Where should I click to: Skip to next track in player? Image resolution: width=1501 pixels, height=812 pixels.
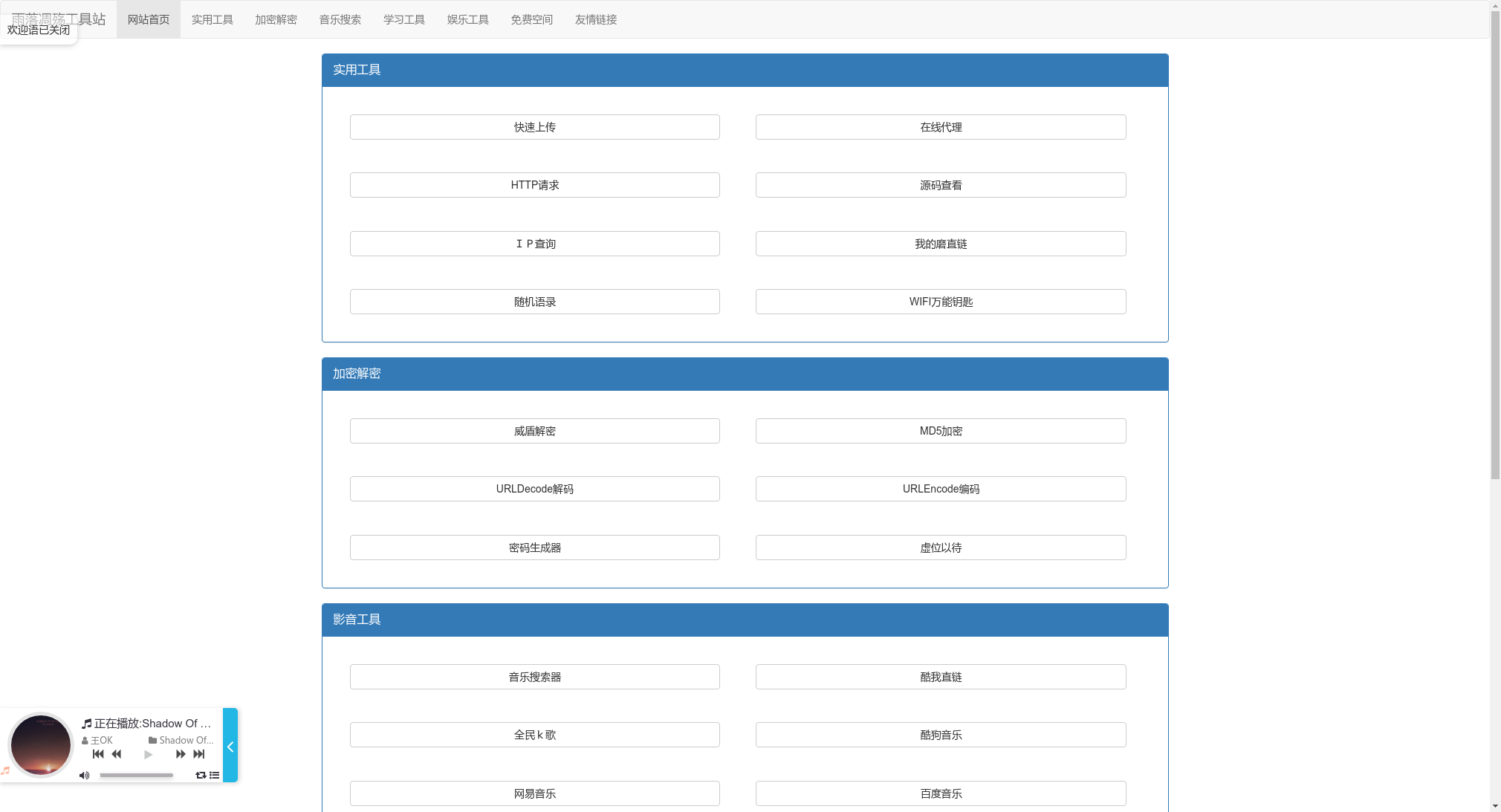pos(199,754)
